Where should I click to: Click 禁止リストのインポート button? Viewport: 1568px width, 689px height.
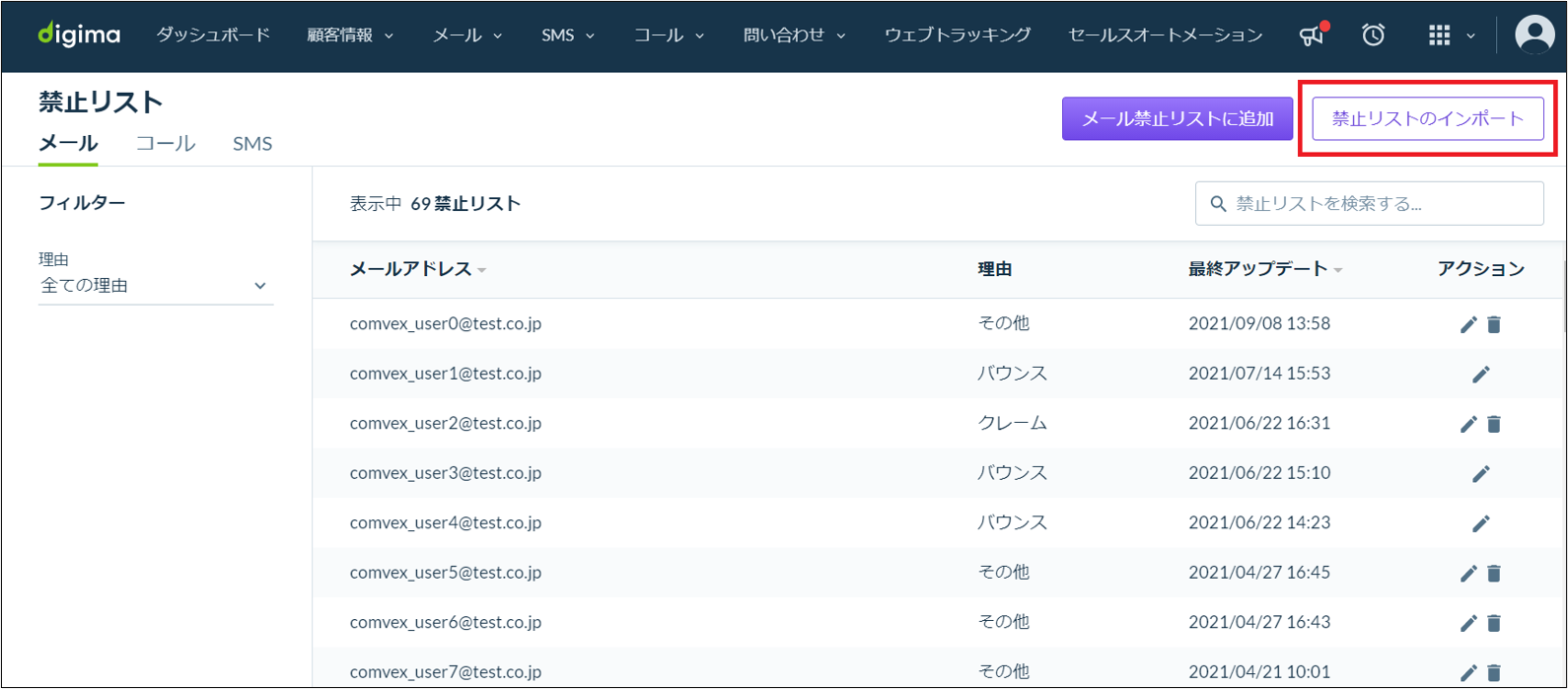point(1428,118)
